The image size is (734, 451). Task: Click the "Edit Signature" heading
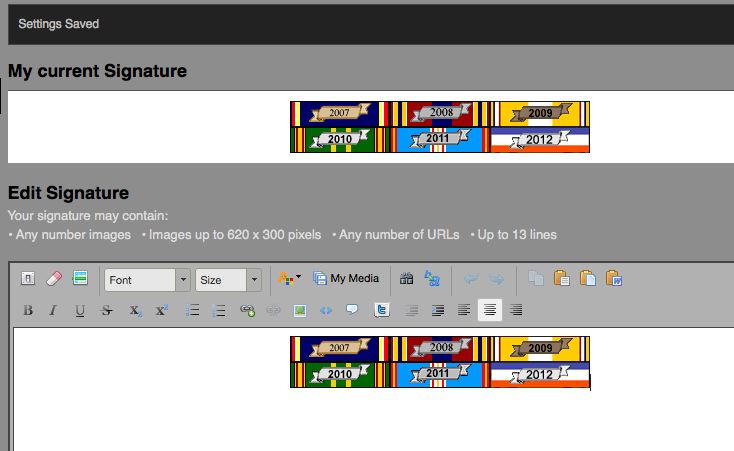pos(68,193)
